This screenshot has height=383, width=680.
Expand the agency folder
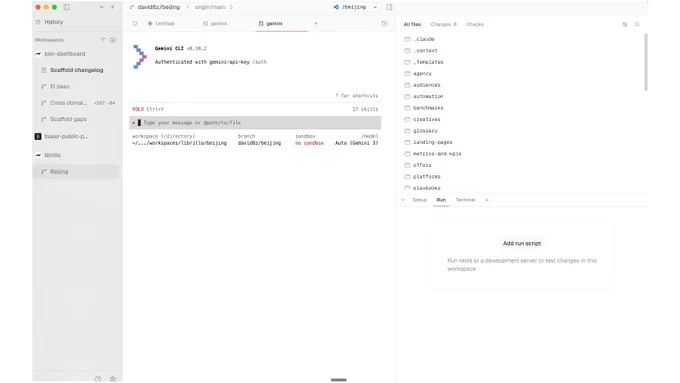[x=418, y=74]
